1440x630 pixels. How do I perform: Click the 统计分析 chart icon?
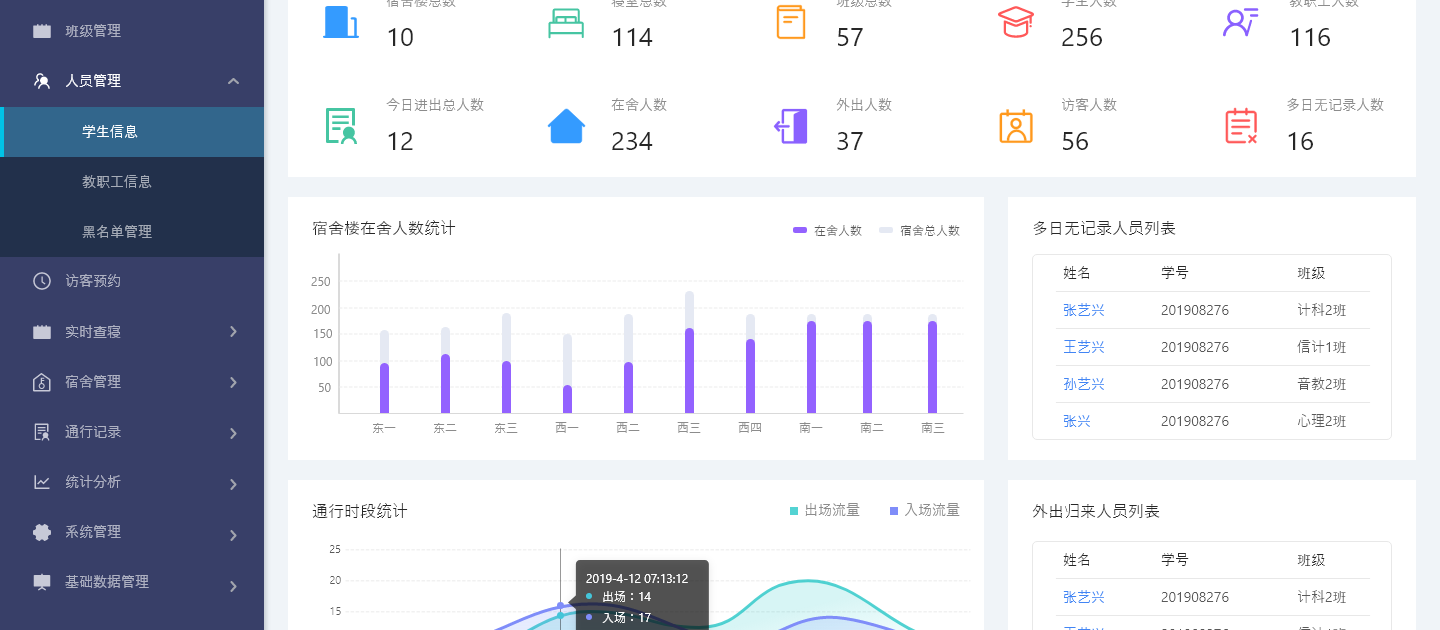coord(42,482)
